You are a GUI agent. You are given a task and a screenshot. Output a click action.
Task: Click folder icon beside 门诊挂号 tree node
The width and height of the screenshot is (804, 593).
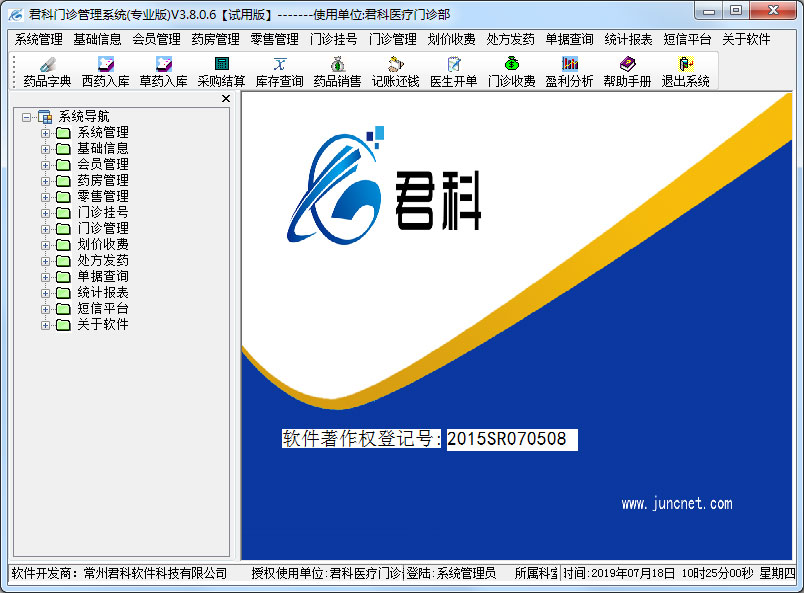pyautogui.click(x=63, y=213)
